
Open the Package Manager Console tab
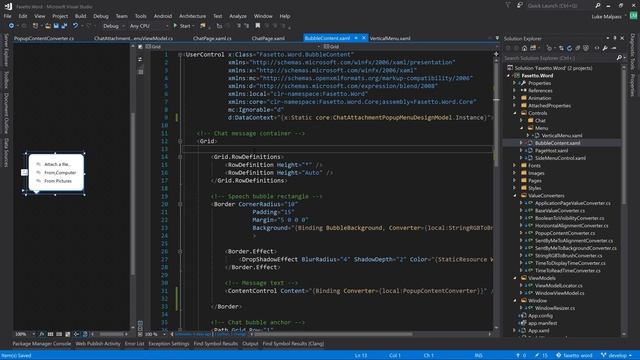tap(42, 344)
